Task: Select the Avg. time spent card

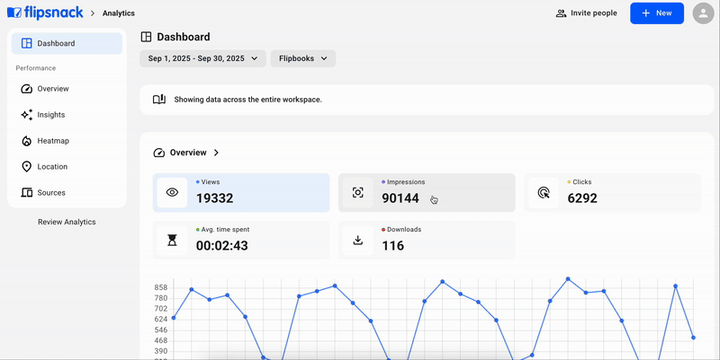Action: point(241,240)
